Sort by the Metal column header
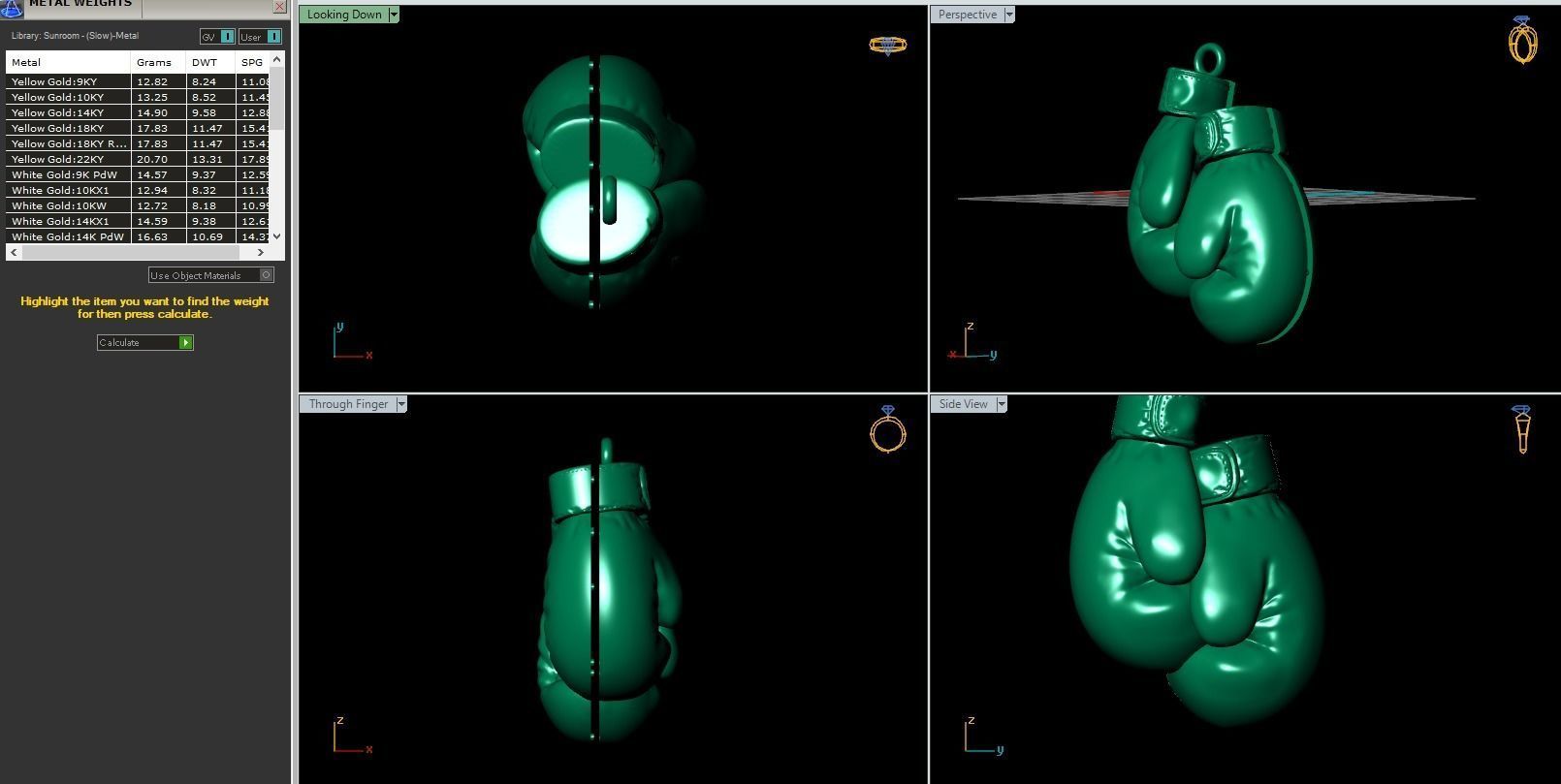Viewport: 1561px width, 784px height. [68, 62]
